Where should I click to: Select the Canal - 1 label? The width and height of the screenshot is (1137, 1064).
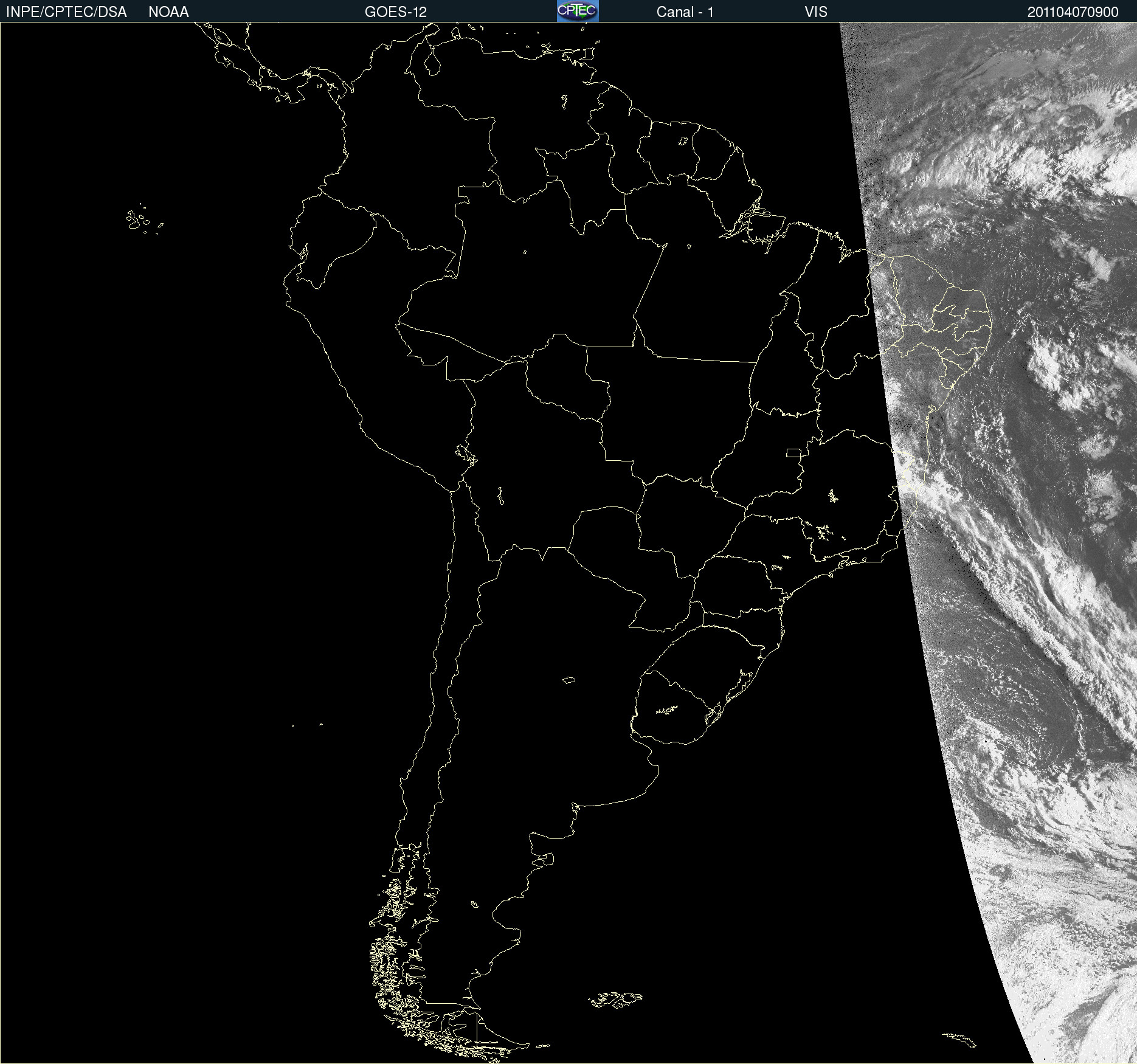click(685, 12)
